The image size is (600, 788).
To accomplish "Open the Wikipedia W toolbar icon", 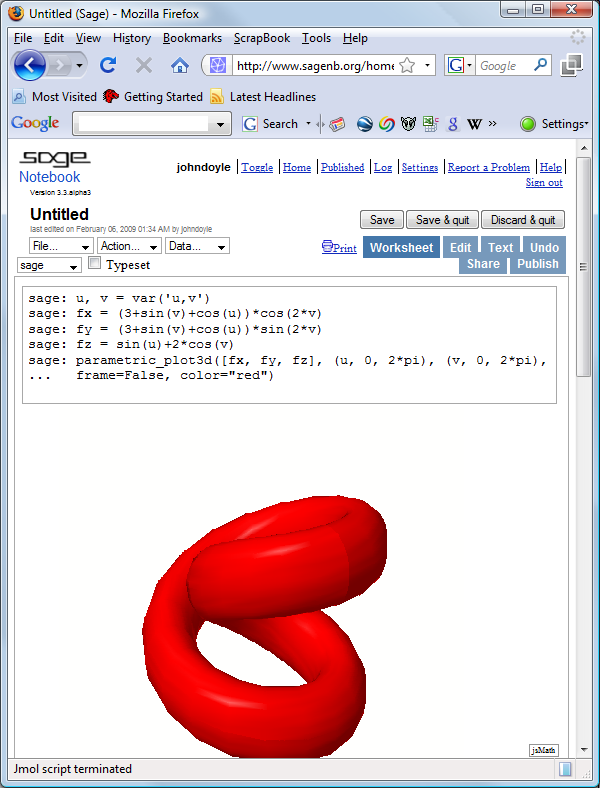I will tap(474, 124).
